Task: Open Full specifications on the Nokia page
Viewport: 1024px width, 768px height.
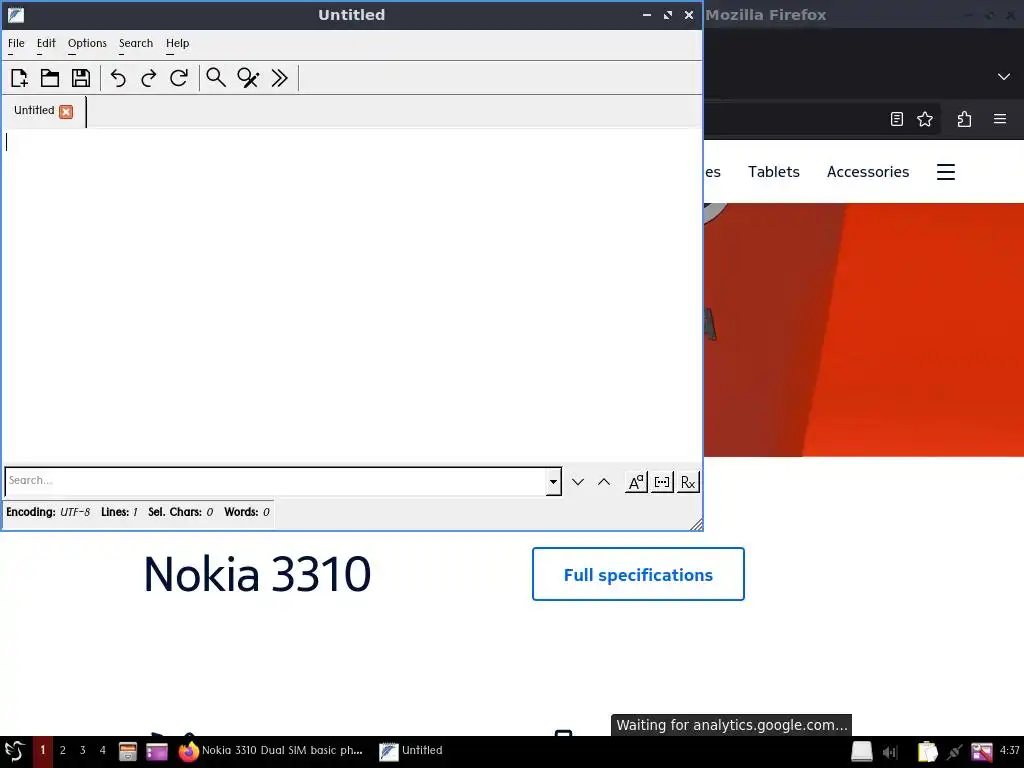Action: [638, 574]
